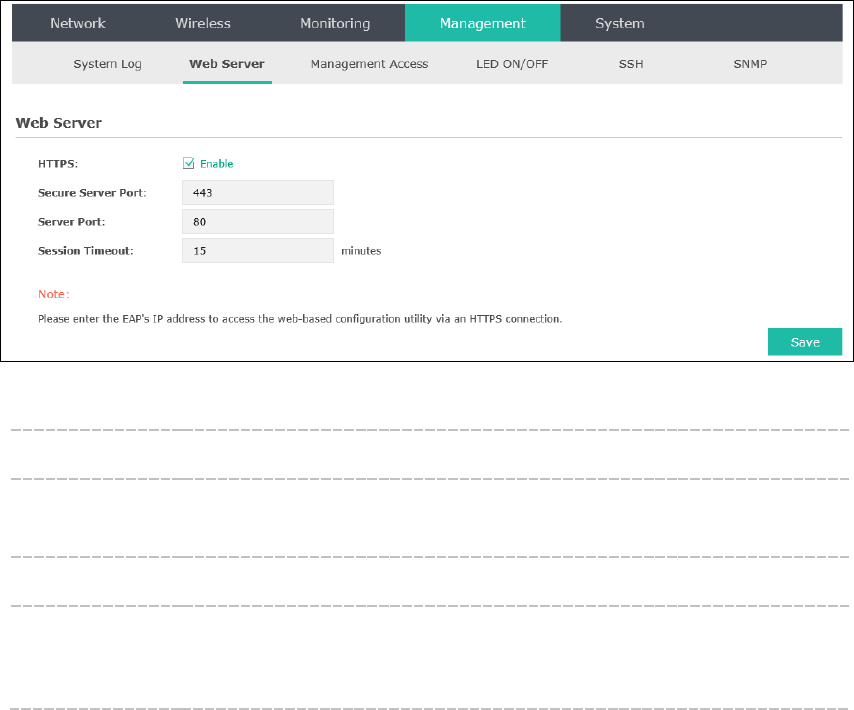This screenshot has width=854, height=710.
Task: Switch to the SNMP sub-tab
Action: 750,64
